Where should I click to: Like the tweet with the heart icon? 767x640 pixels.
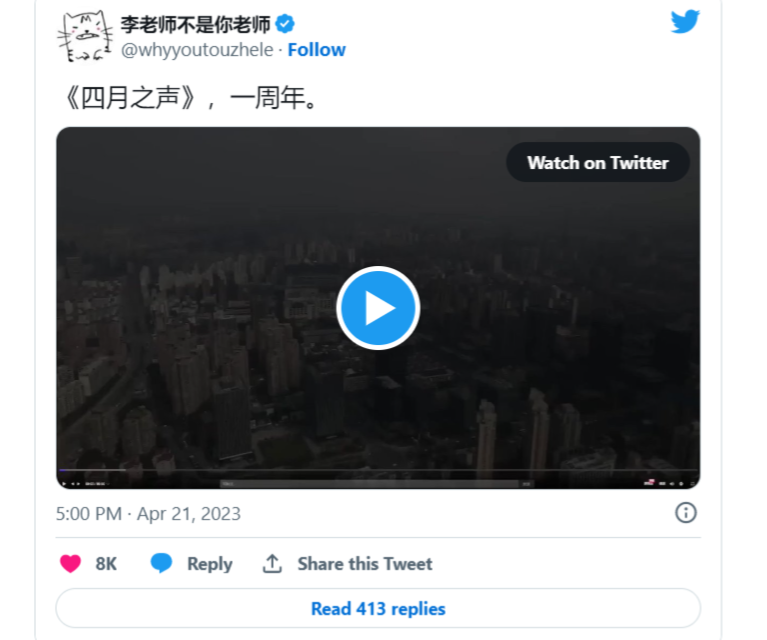coord(70,564)
